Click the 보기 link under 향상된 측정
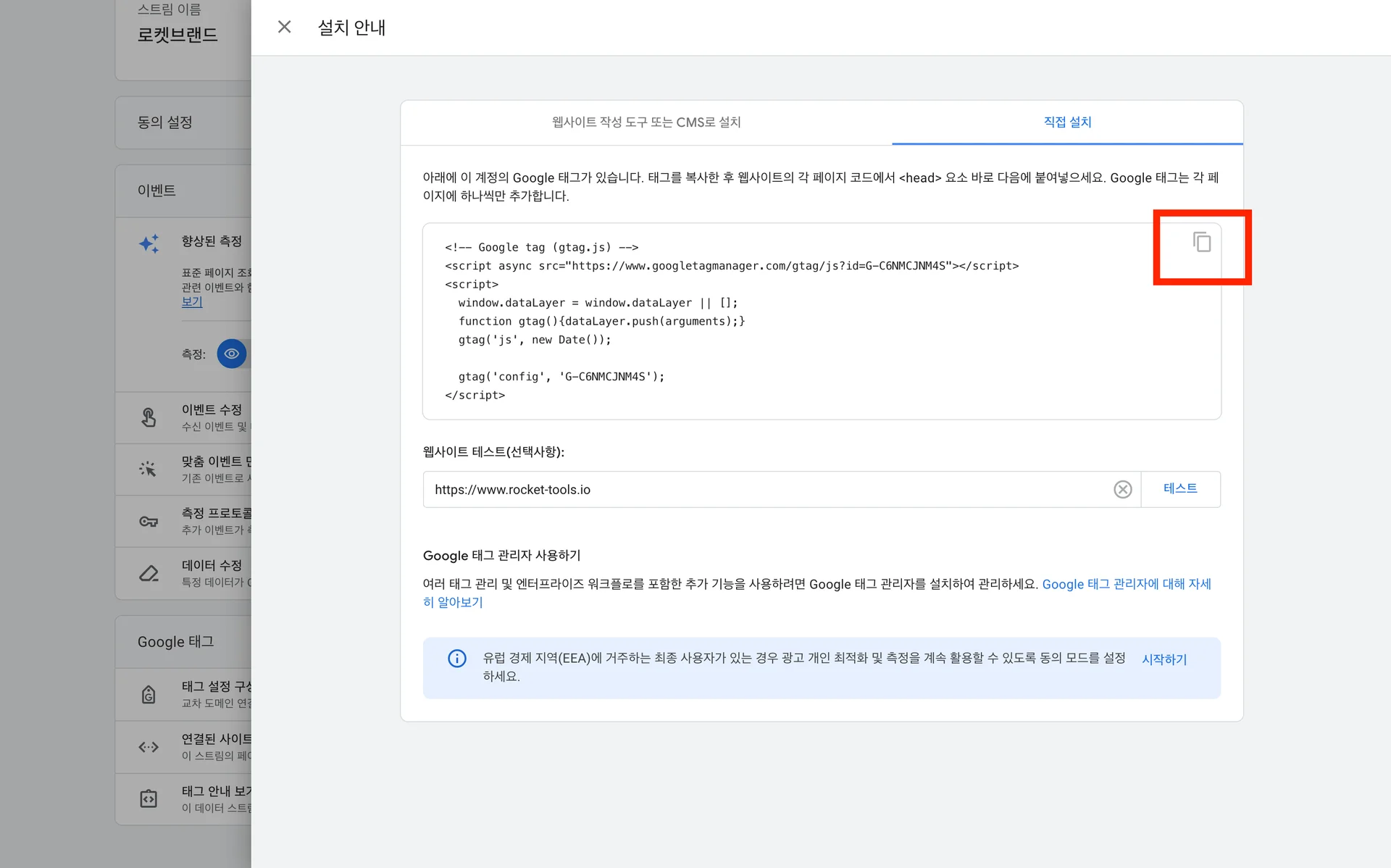This screenshot has height=868, width=1391. (192, 301)
